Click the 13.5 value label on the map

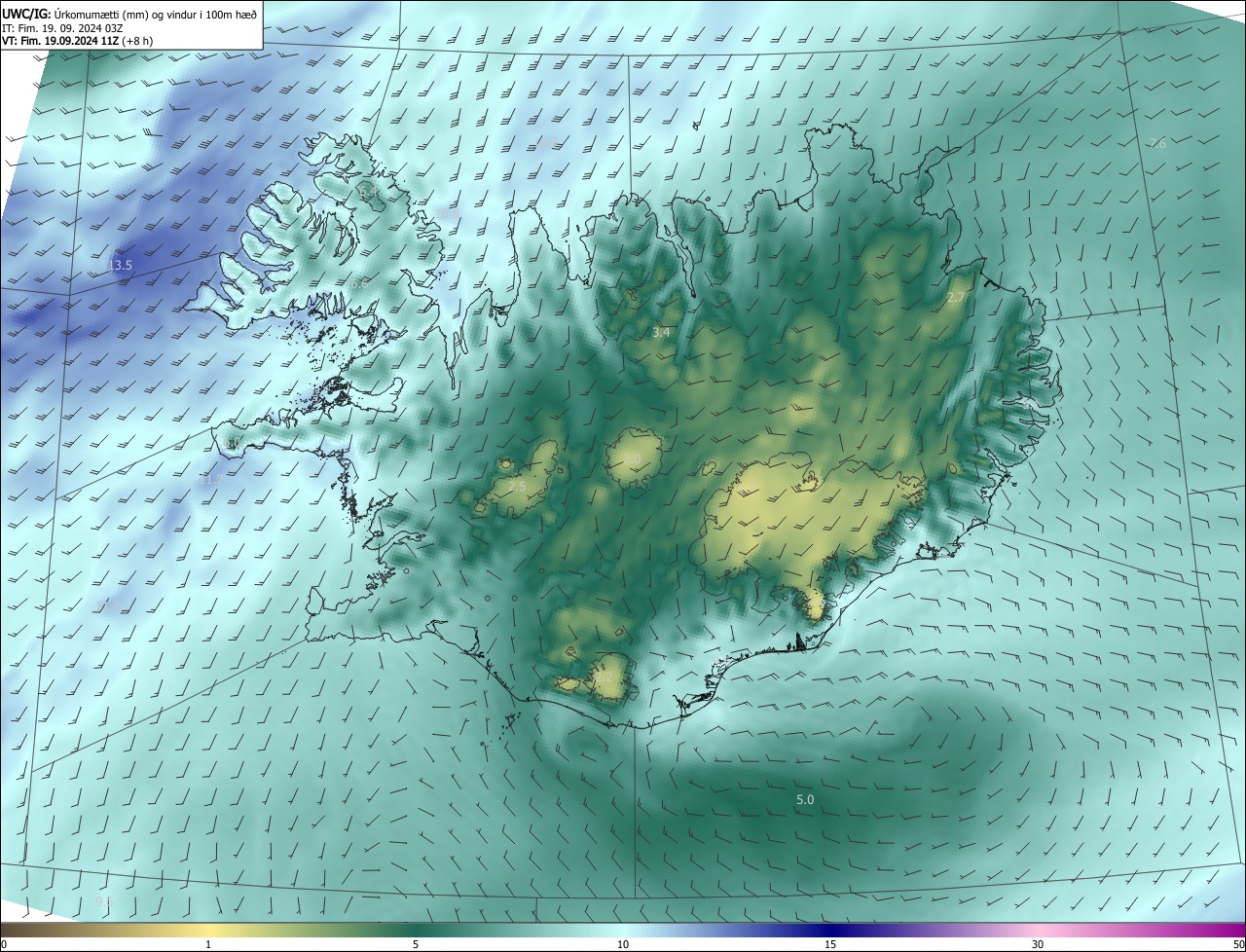[x=120, y=265]
